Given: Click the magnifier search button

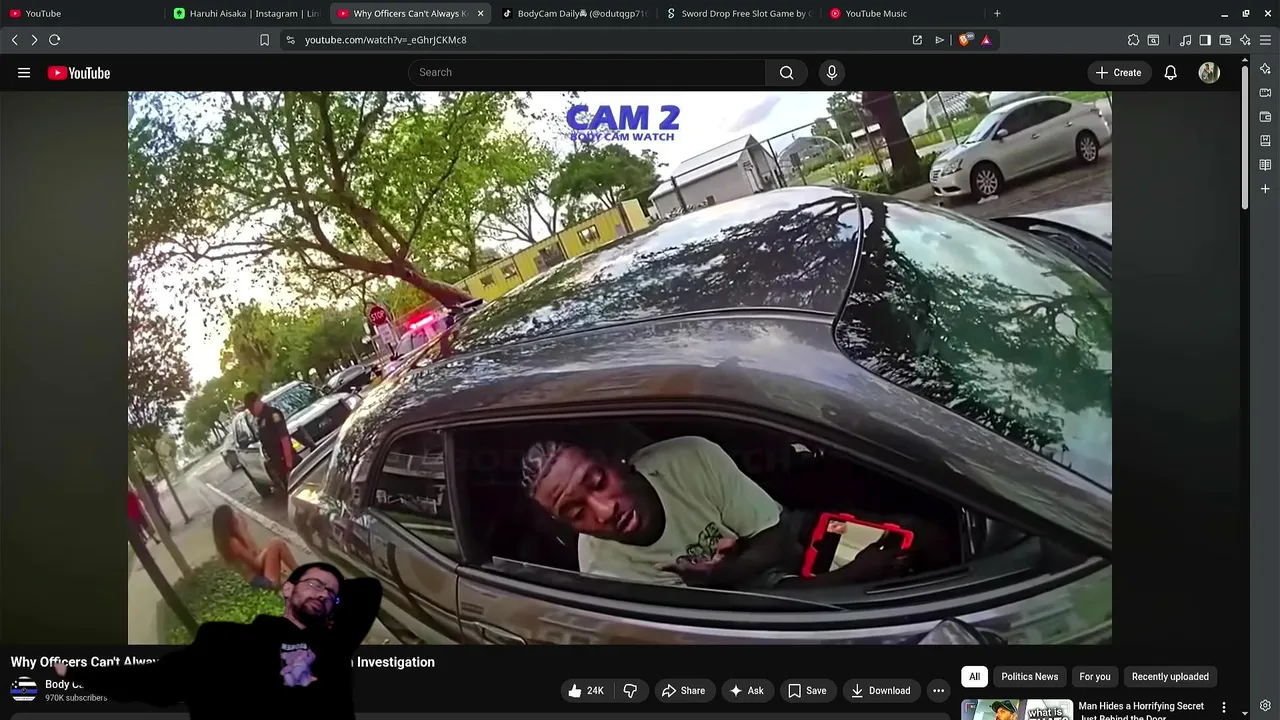Looking at the screenshot, I should point(787,72).
